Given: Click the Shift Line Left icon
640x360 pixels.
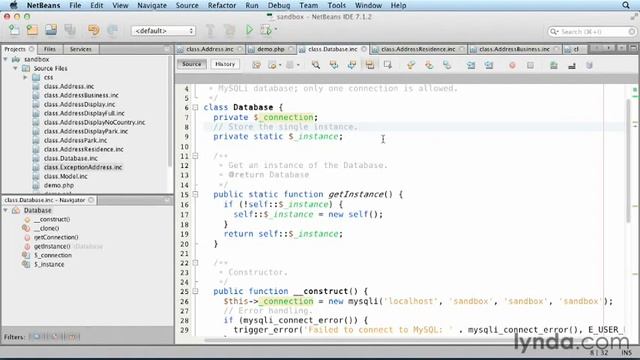Looking at the screenshot, I should coord(471,65).
